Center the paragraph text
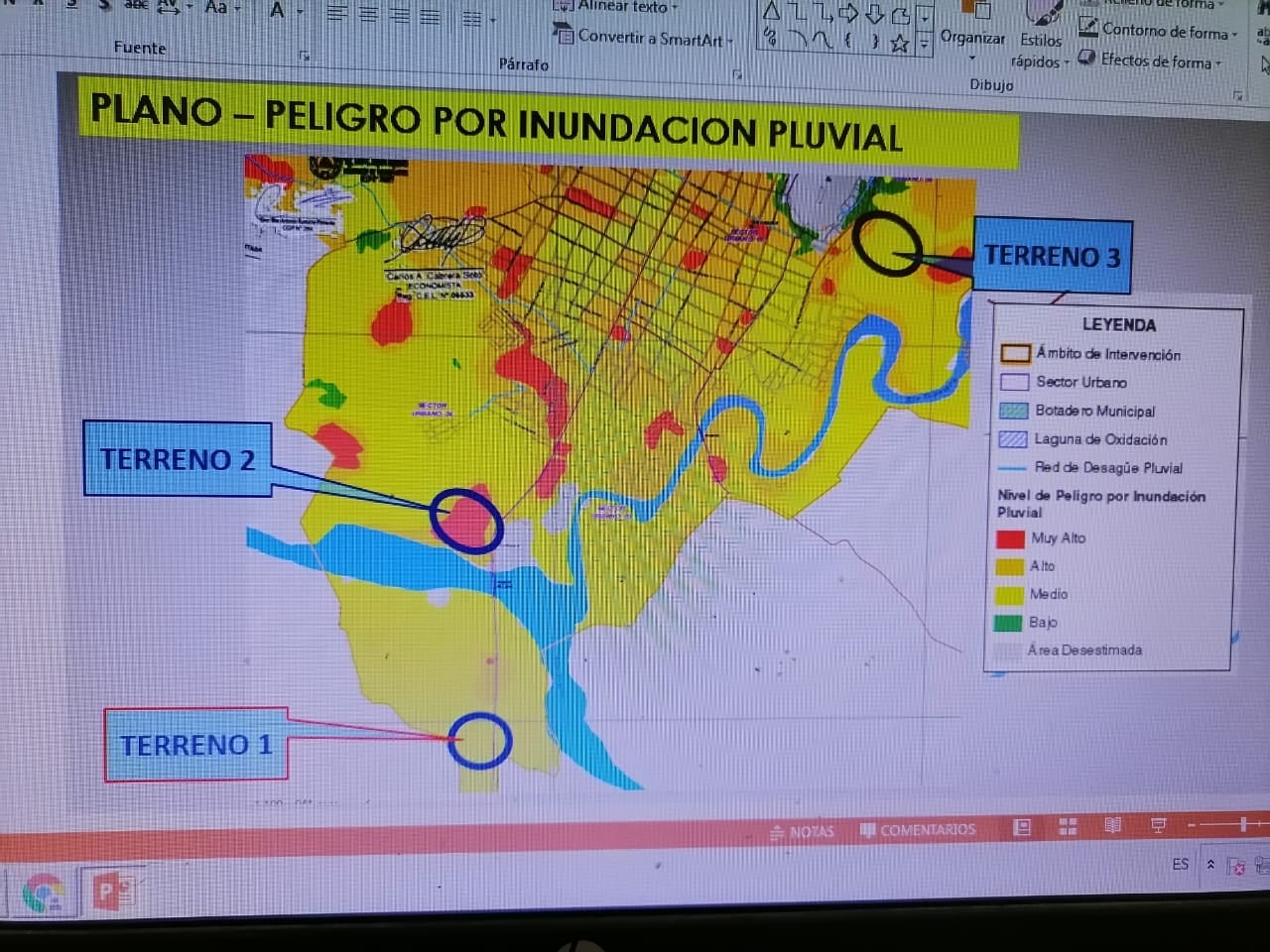This screenshot has width=1270, height=952. [x=368, y=16]
